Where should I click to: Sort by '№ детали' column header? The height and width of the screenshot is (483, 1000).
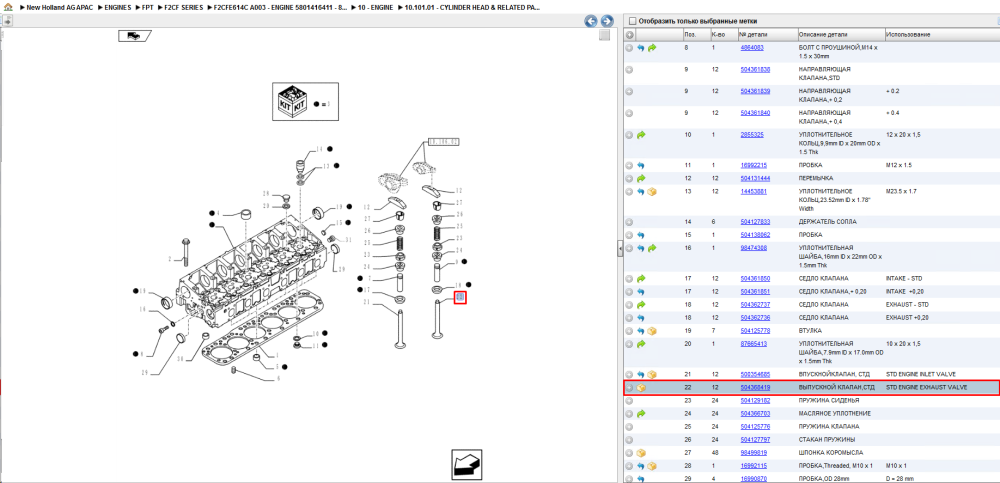[767, 34]
